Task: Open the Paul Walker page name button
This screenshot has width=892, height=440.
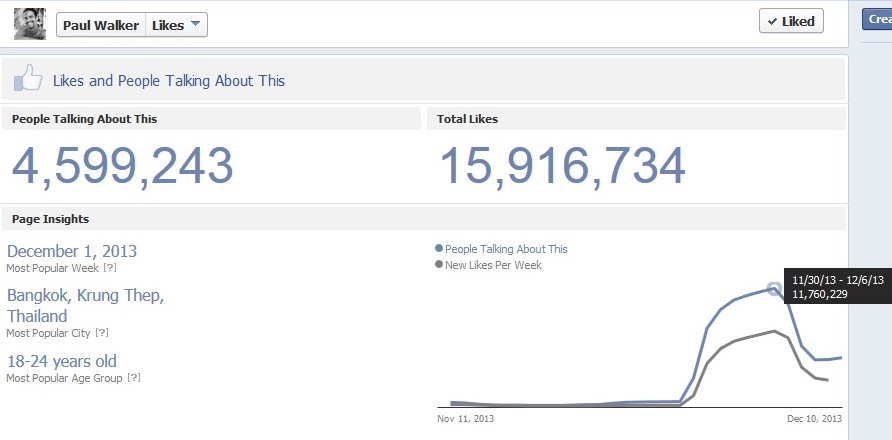Action: pos(101,25)
